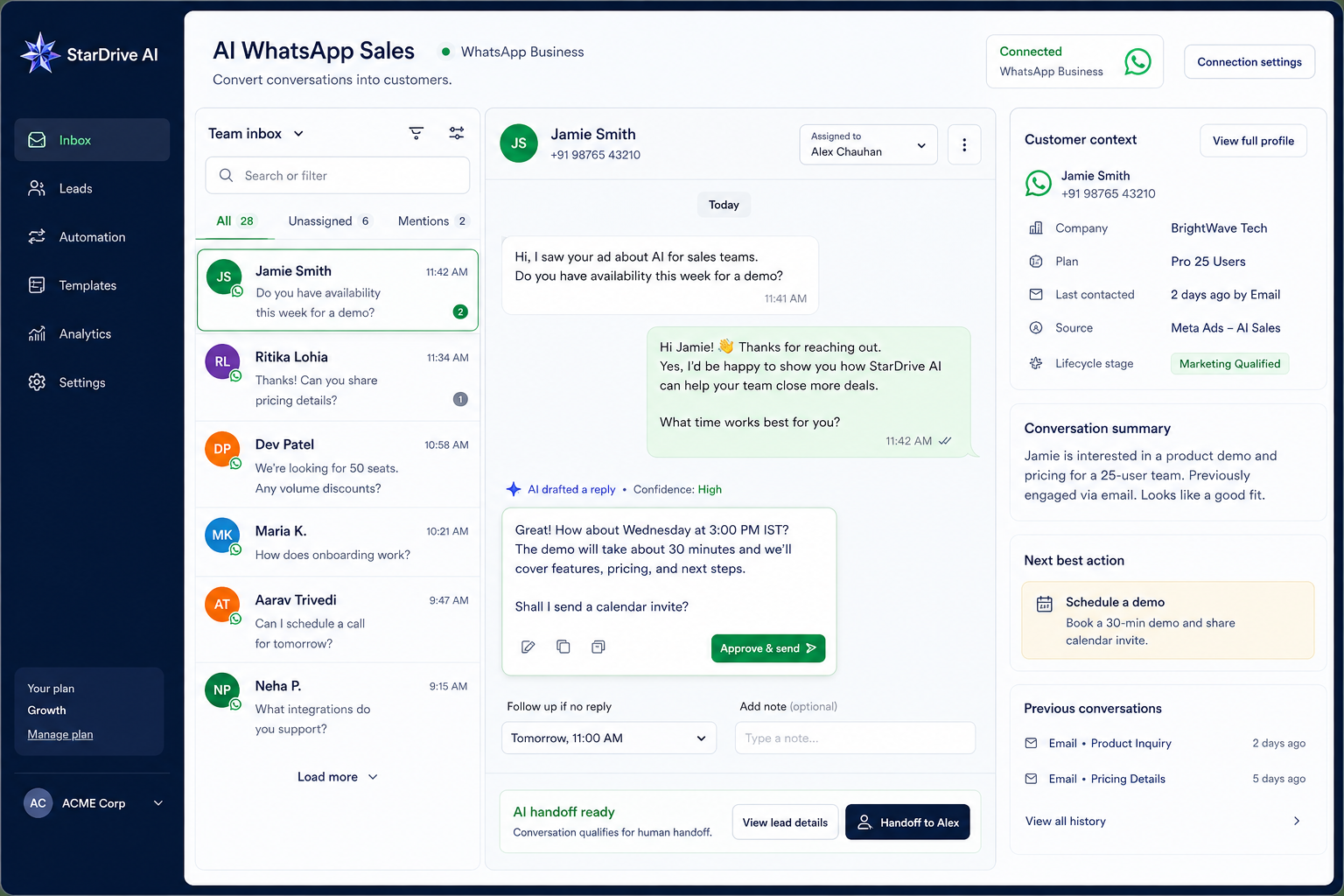The width and height of the screenshot is (1344, 896).
Task: Click the Source icon
Action: 1036,328
